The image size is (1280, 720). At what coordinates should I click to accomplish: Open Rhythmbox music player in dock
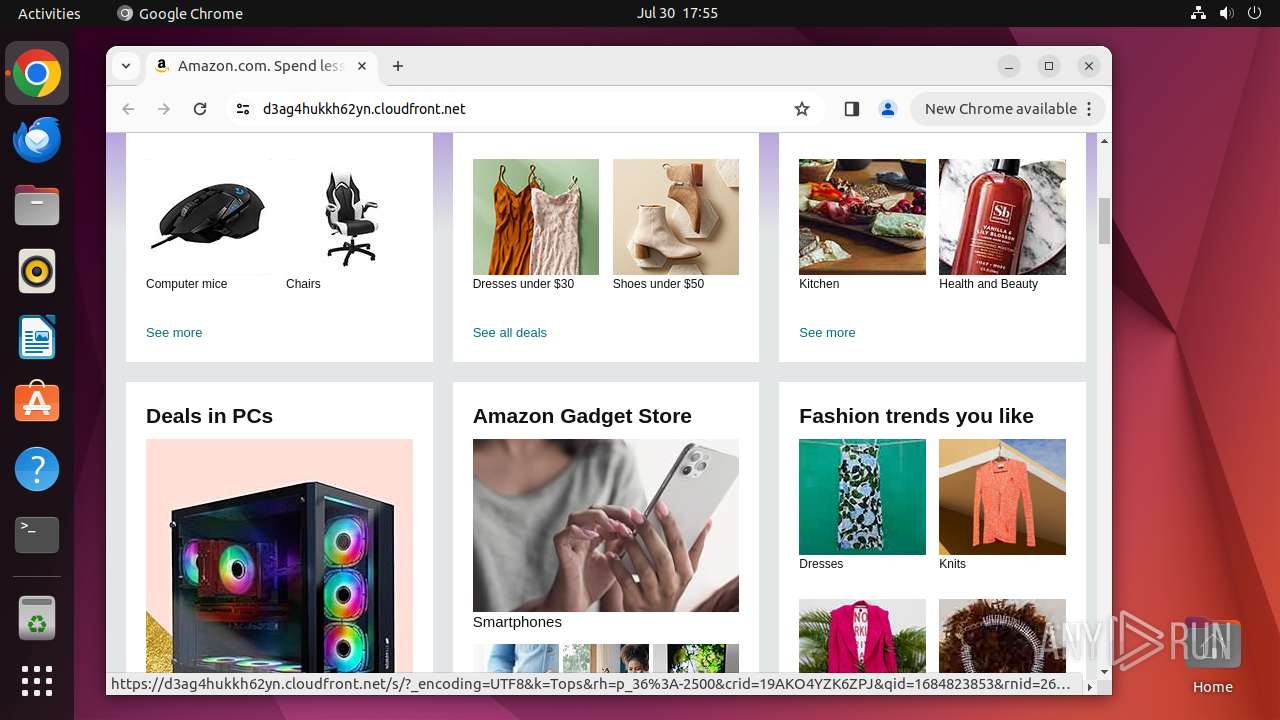click(x=37, y=272)
